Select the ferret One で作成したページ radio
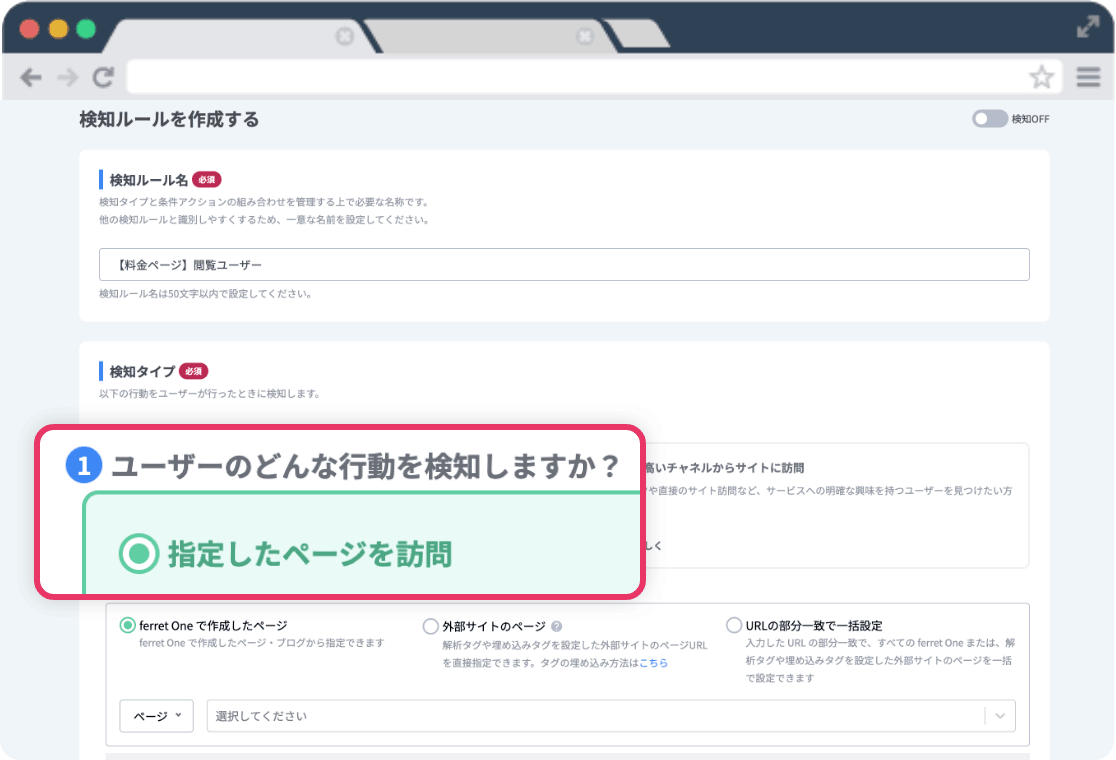Image resolution: width=1116 pixels, height=760 pixels. point(127,625)
